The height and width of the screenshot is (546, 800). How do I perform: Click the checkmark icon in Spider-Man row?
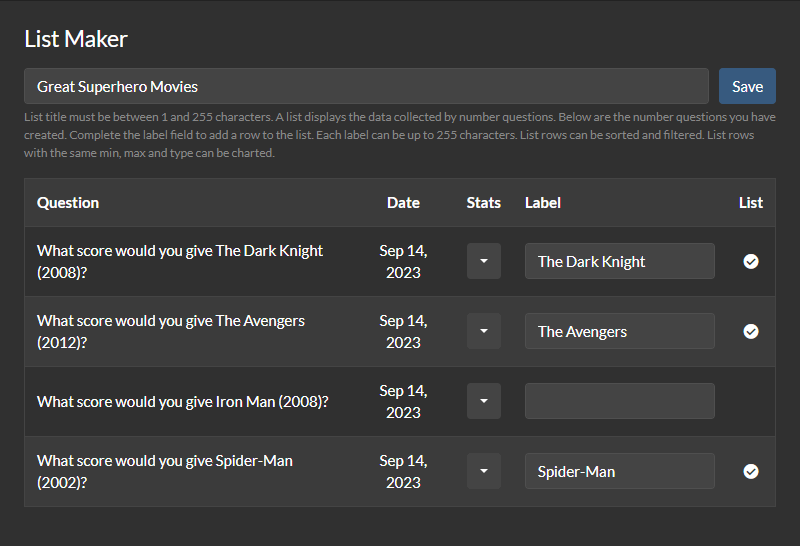751,471
